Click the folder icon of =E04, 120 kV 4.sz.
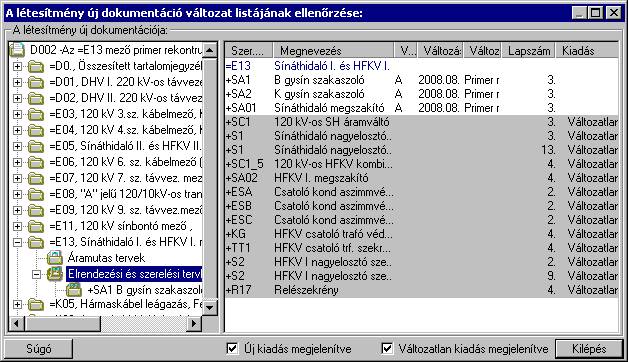 (36, 130)
